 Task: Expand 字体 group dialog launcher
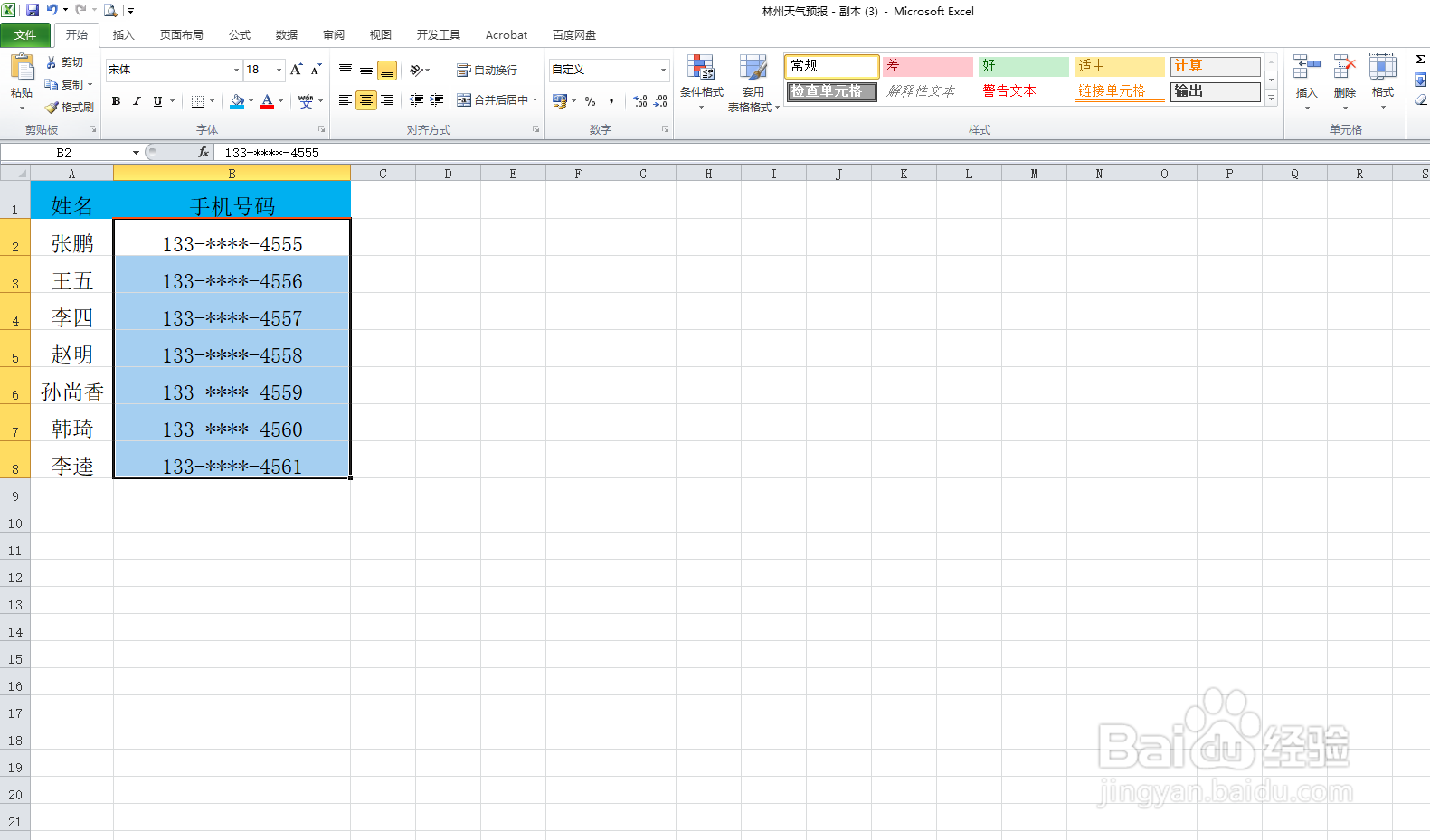click(x=321, y=129)
